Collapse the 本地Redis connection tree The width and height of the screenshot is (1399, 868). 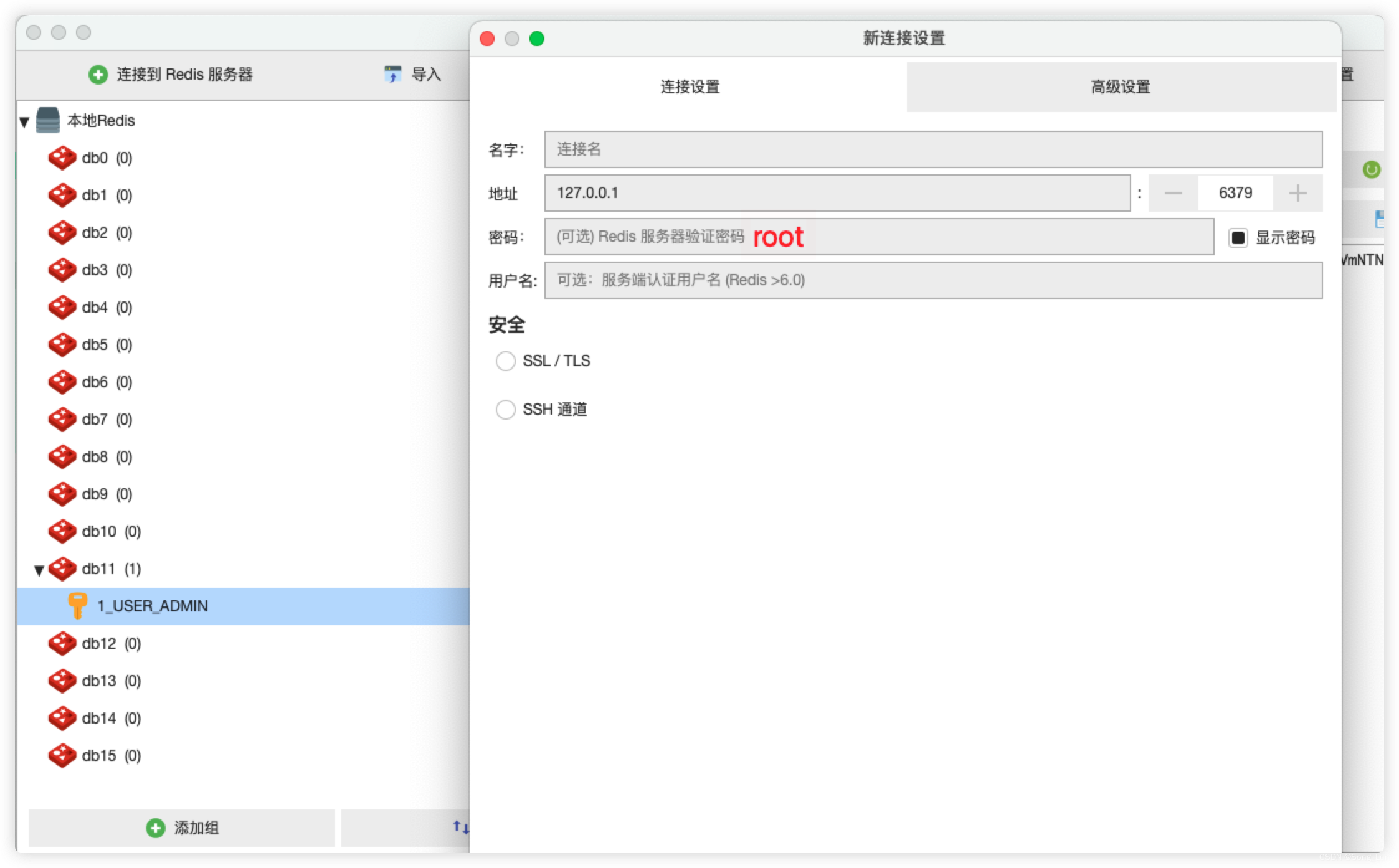click(x=24, y=121)
